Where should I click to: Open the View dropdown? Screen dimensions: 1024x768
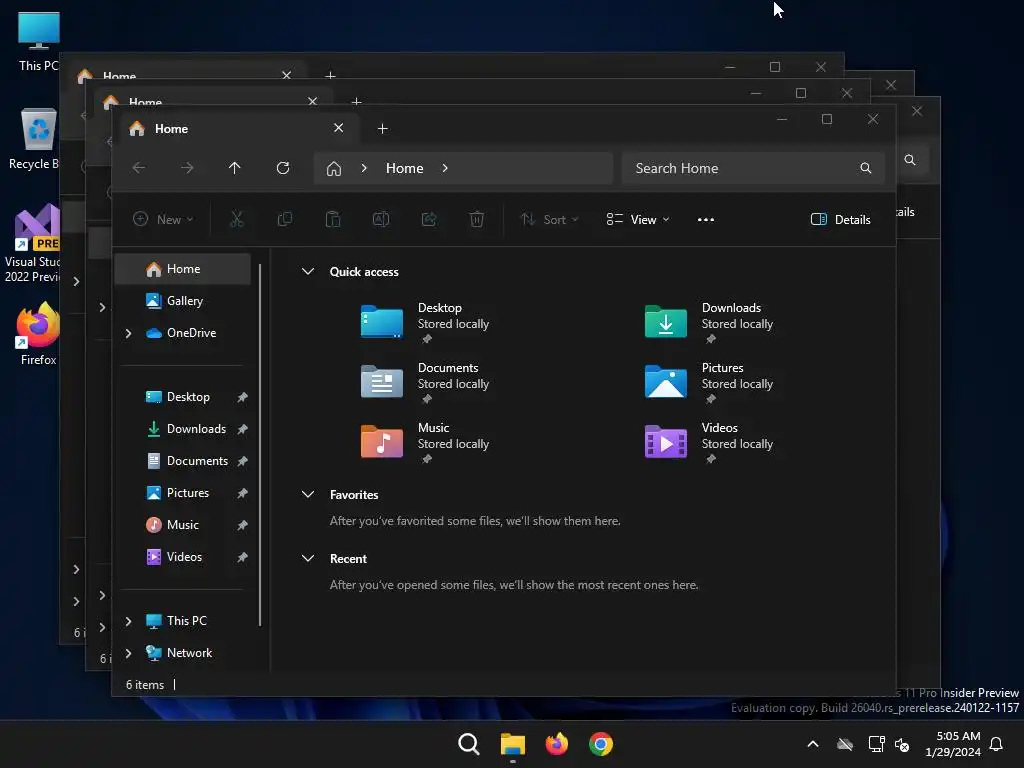pos(638,219)
